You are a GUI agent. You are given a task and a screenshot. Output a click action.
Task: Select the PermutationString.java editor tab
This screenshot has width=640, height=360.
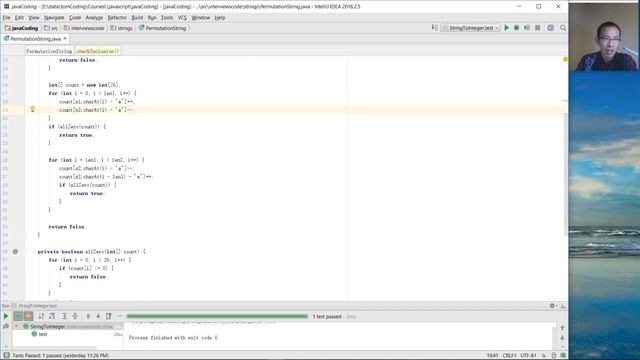(x=35, y=39)
